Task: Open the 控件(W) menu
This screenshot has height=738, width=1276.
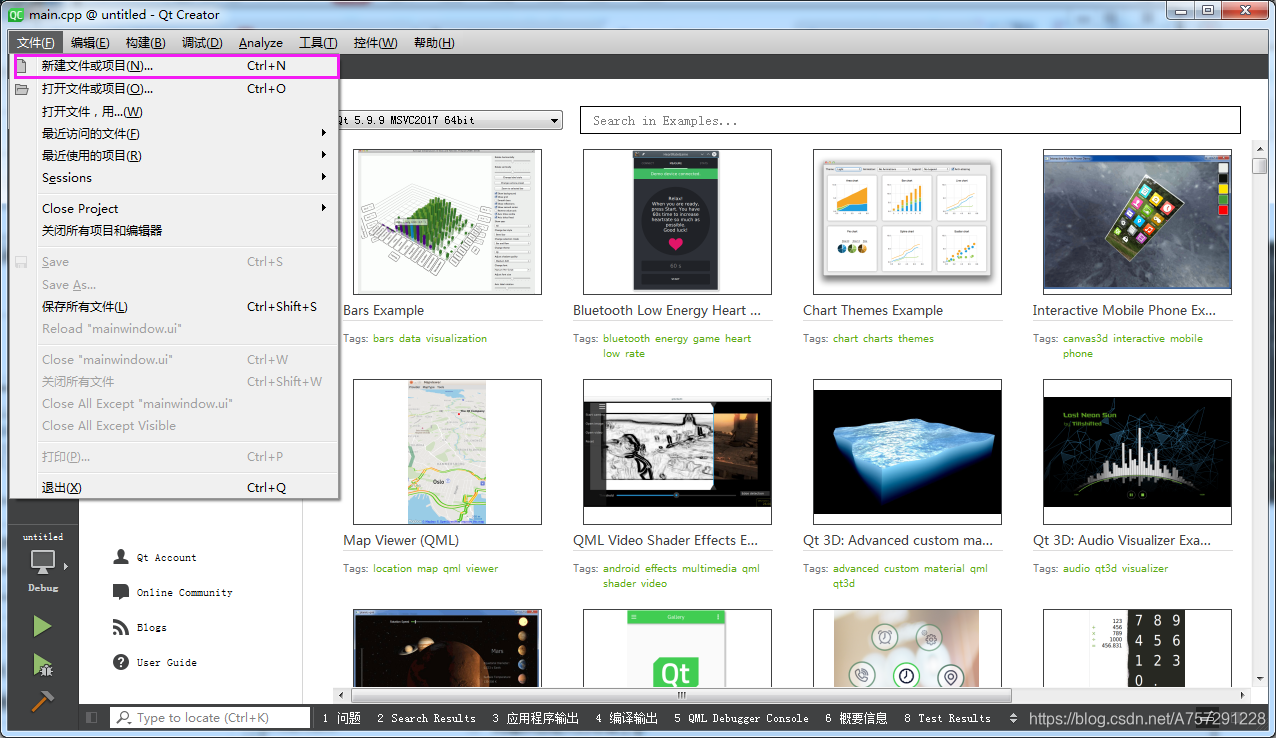Action: coord(375,43)
